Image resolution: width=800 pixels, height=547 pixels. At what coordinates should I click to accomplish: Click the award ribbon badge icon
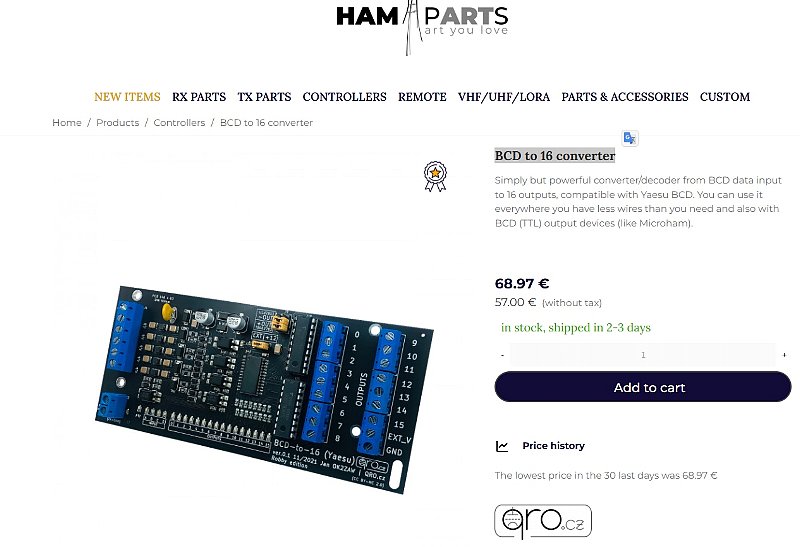click(x=435, y=177)
